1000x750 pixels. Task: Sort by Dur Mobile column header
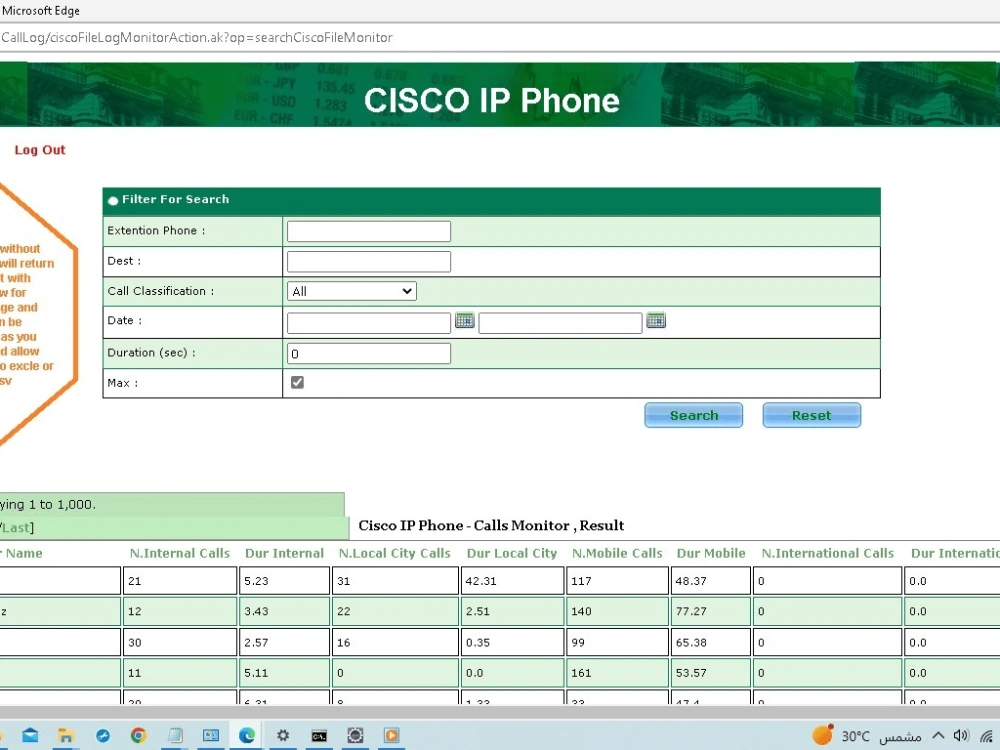pyautogui.click(x=710, y=553)
